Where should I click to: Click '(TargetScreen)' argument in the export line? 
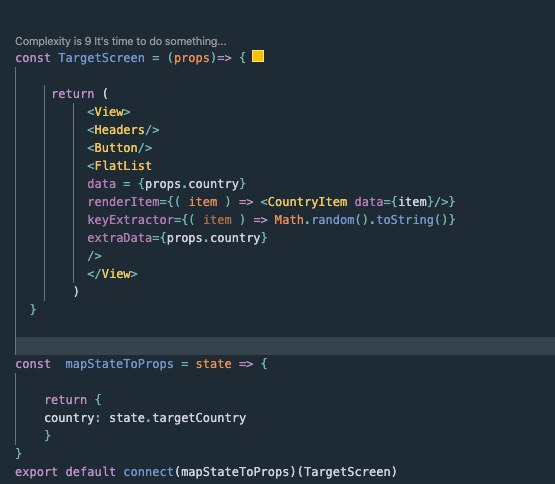click(x=347, y=472)
